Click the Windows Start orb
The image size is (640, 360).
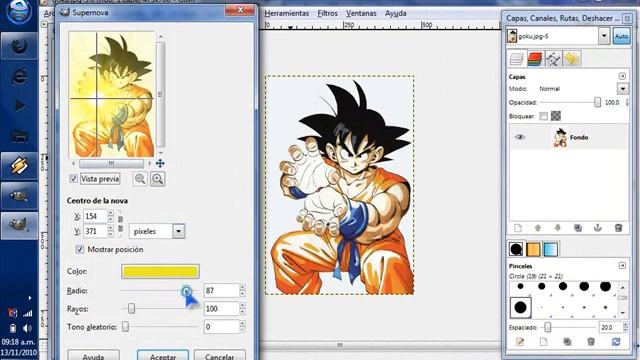tap(18, 12)
